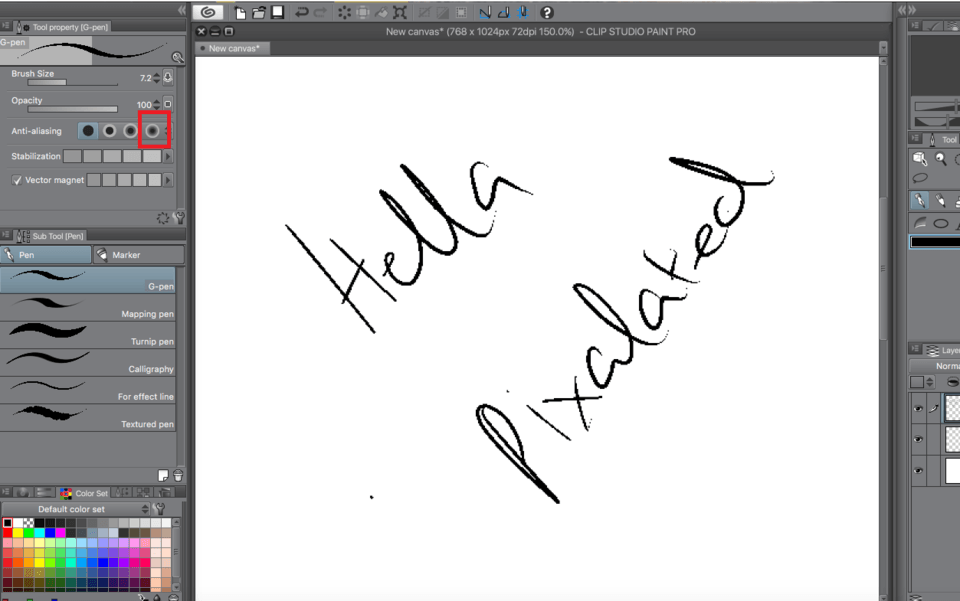
Task: Select the no anti-aliasing option
Action: 88,131
